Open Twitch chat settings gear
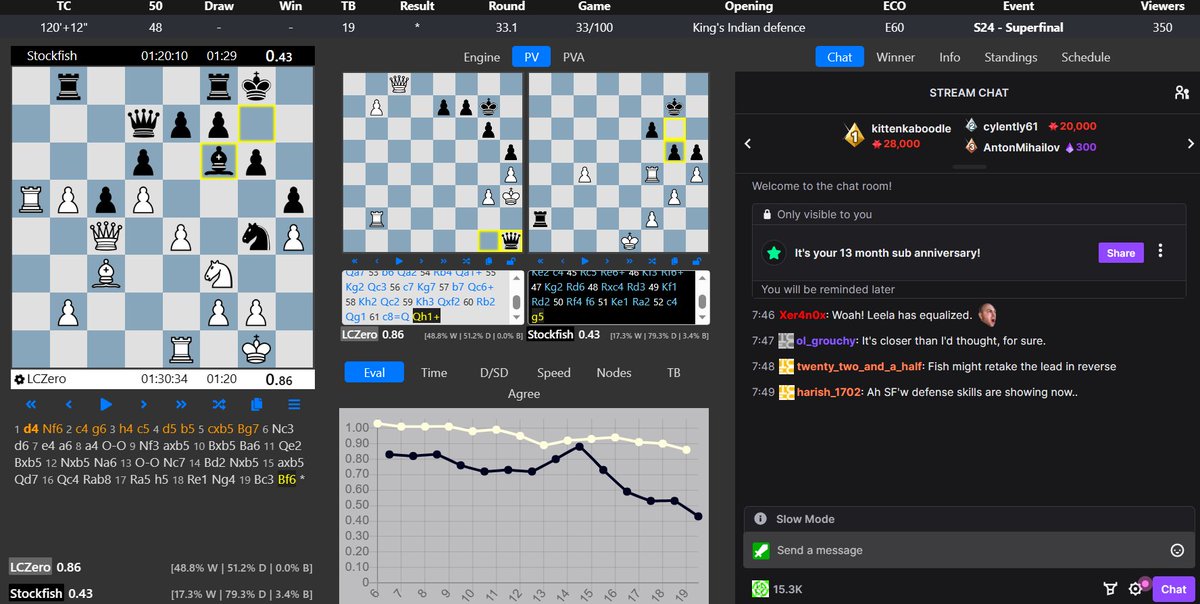This screenshot has height=604, width=1200. pos(1136,589)
